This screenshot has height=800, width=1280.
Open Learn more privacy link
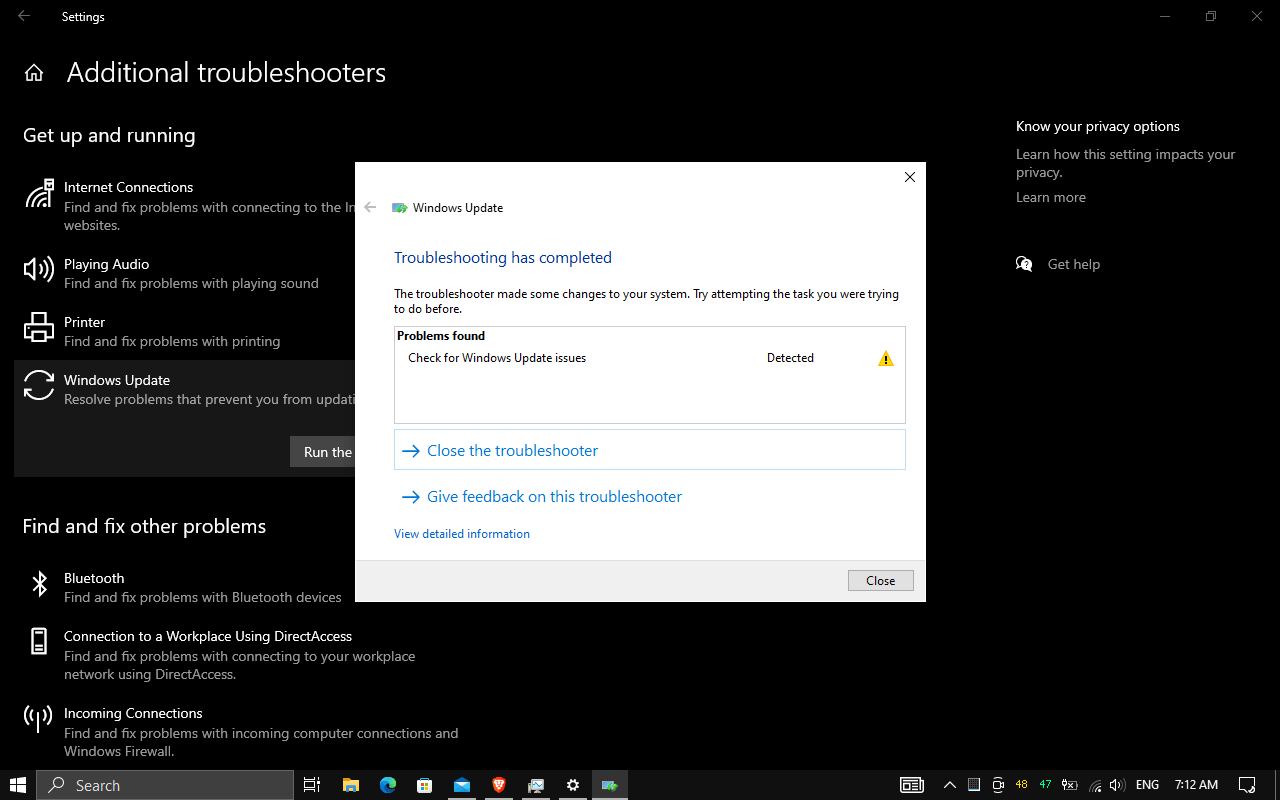click(1050, 197)
